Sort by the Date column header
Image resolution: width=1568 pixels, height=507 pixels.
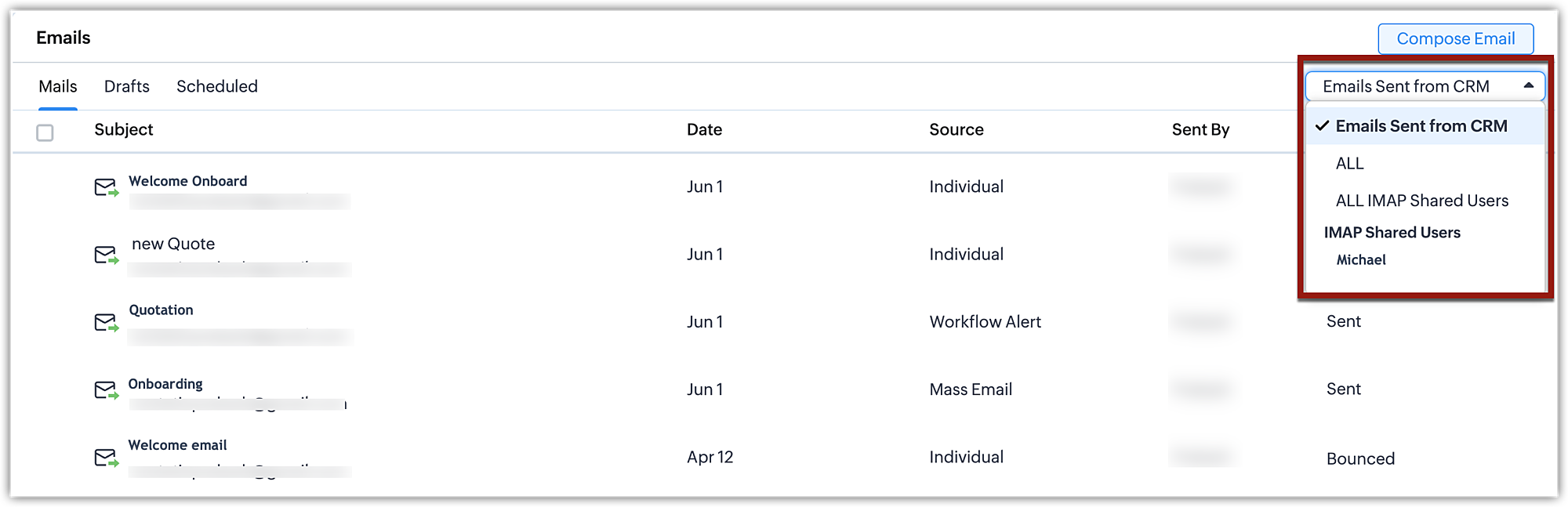pos(704,129)
